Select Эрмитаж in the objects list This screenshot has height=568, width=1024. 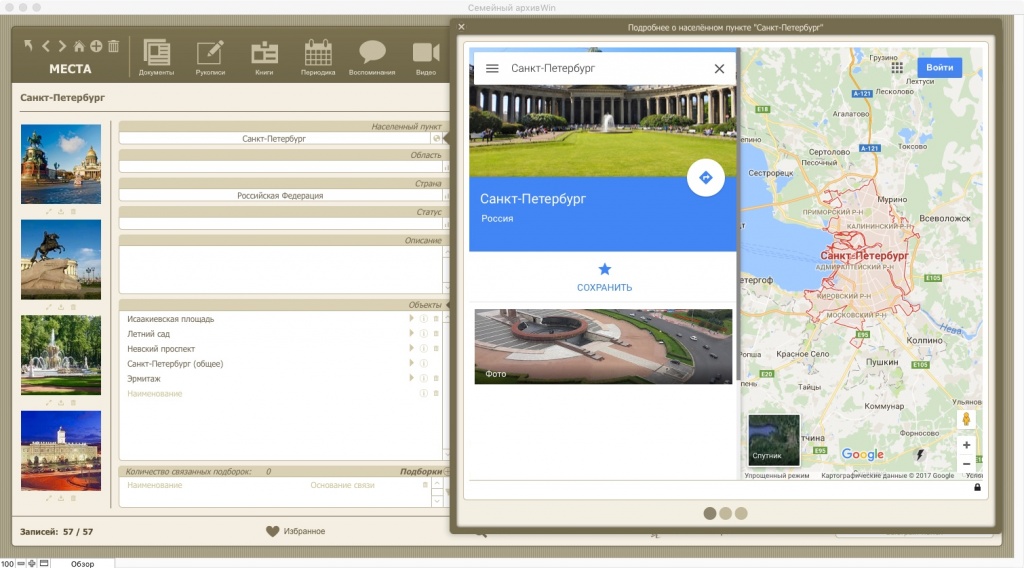[144, 379]
